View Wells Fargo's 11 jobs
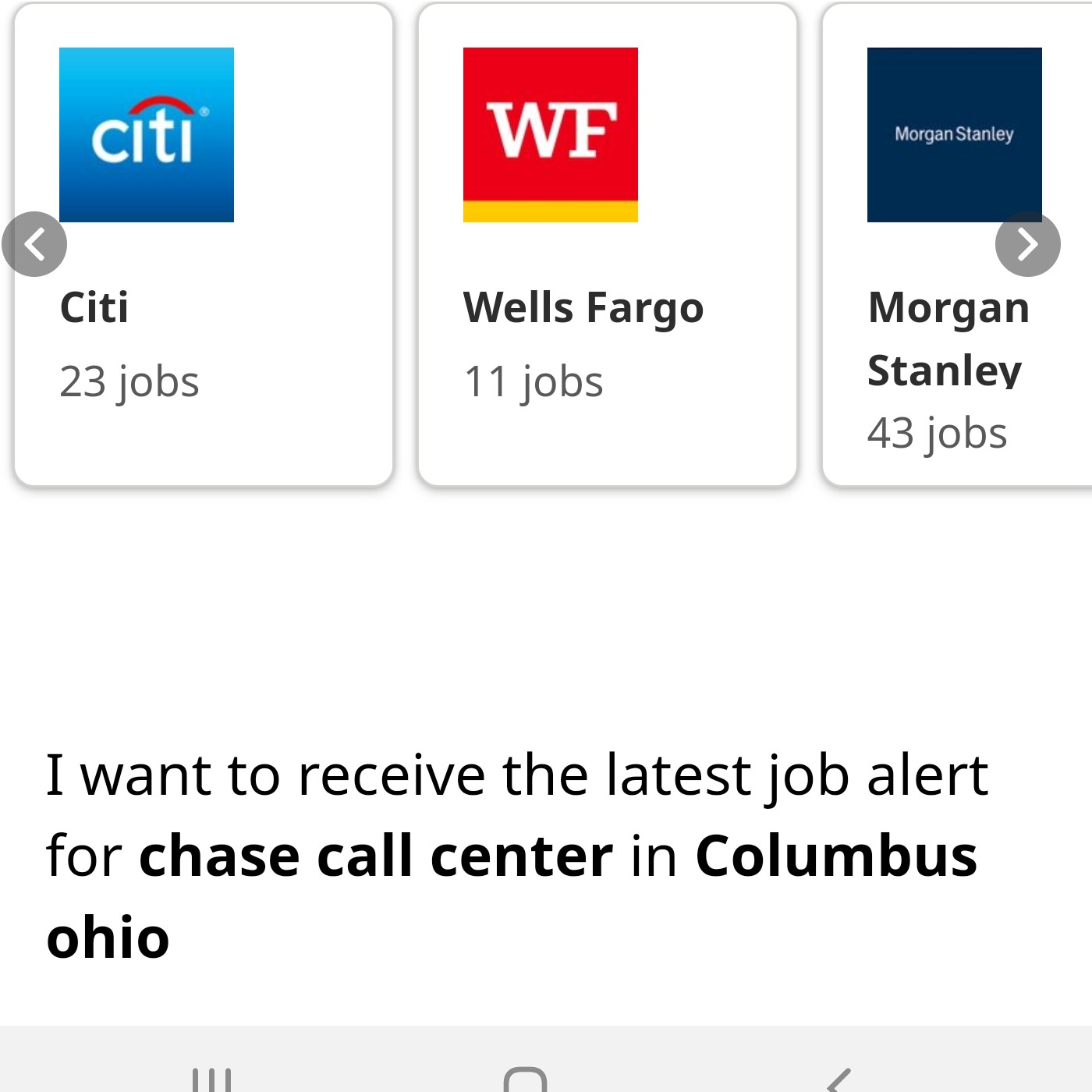1092x1092 pixels. (x=534, y=382)
